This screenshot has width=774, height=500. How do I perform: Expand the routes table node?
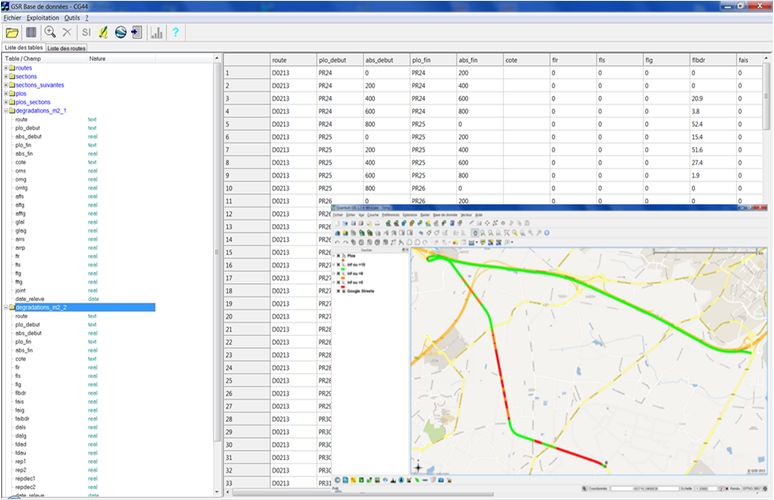(x=5, y=68)
